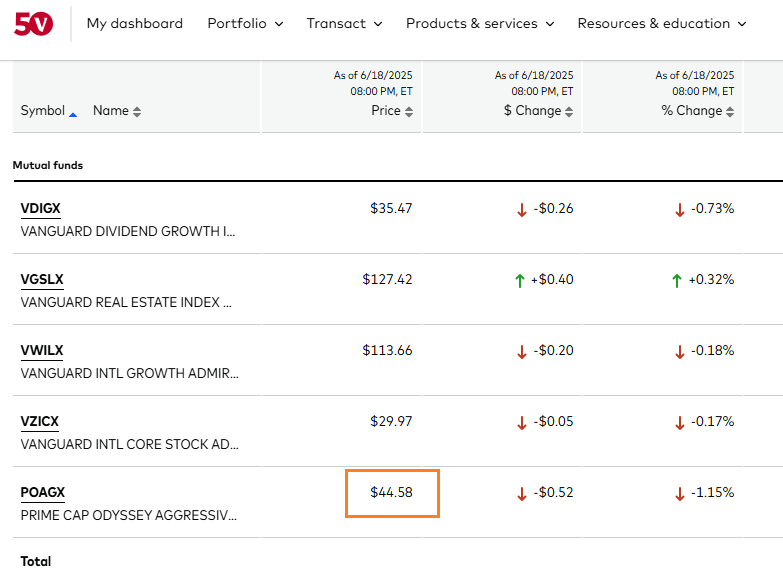This screenshot has width=783, height=586.
Task: Open the VZICX fund details
Action: pyautogui.click(x=40, y=421)
